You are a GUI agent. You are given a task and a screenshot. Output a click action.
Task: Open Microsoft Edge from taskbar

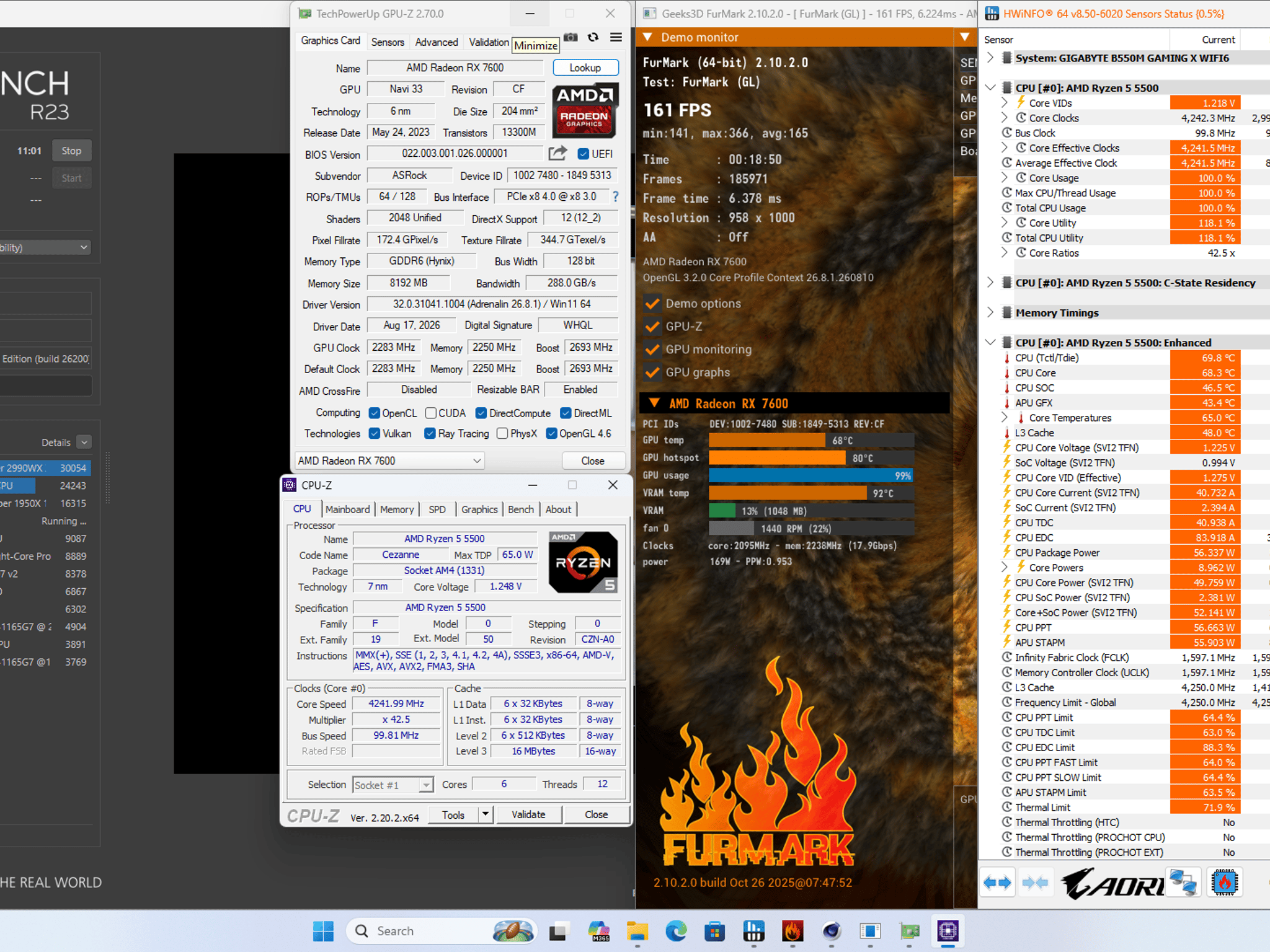click(677, 931)
